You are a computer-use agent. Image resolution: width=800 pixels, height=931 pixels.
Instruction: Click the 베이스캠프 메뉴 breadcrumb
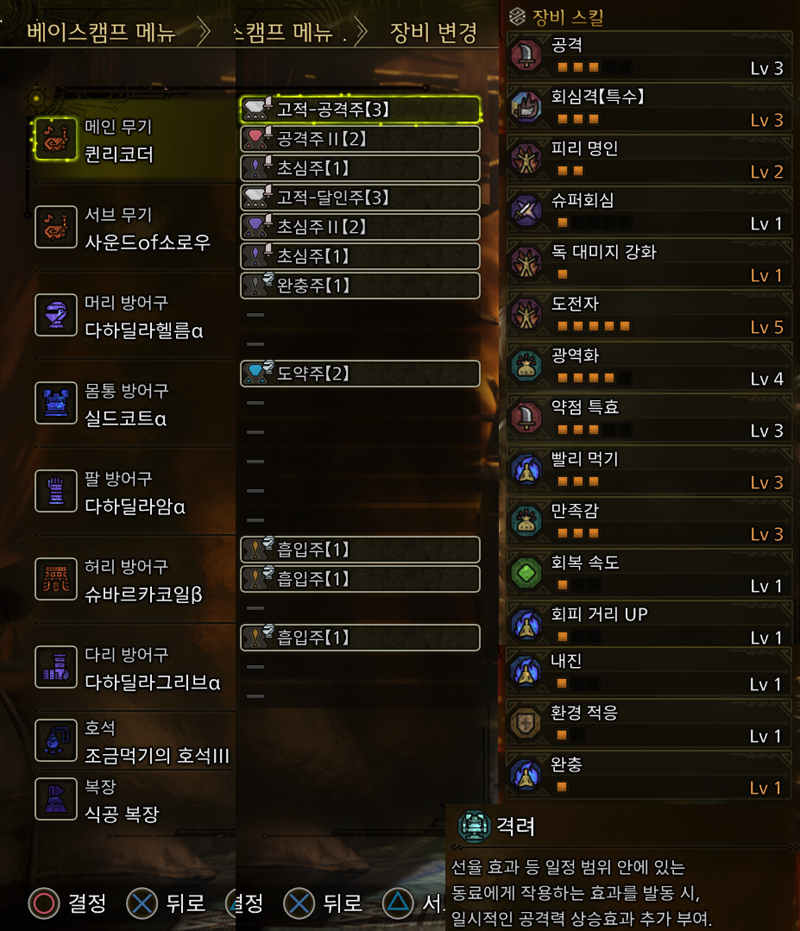(x=101, y=31)
